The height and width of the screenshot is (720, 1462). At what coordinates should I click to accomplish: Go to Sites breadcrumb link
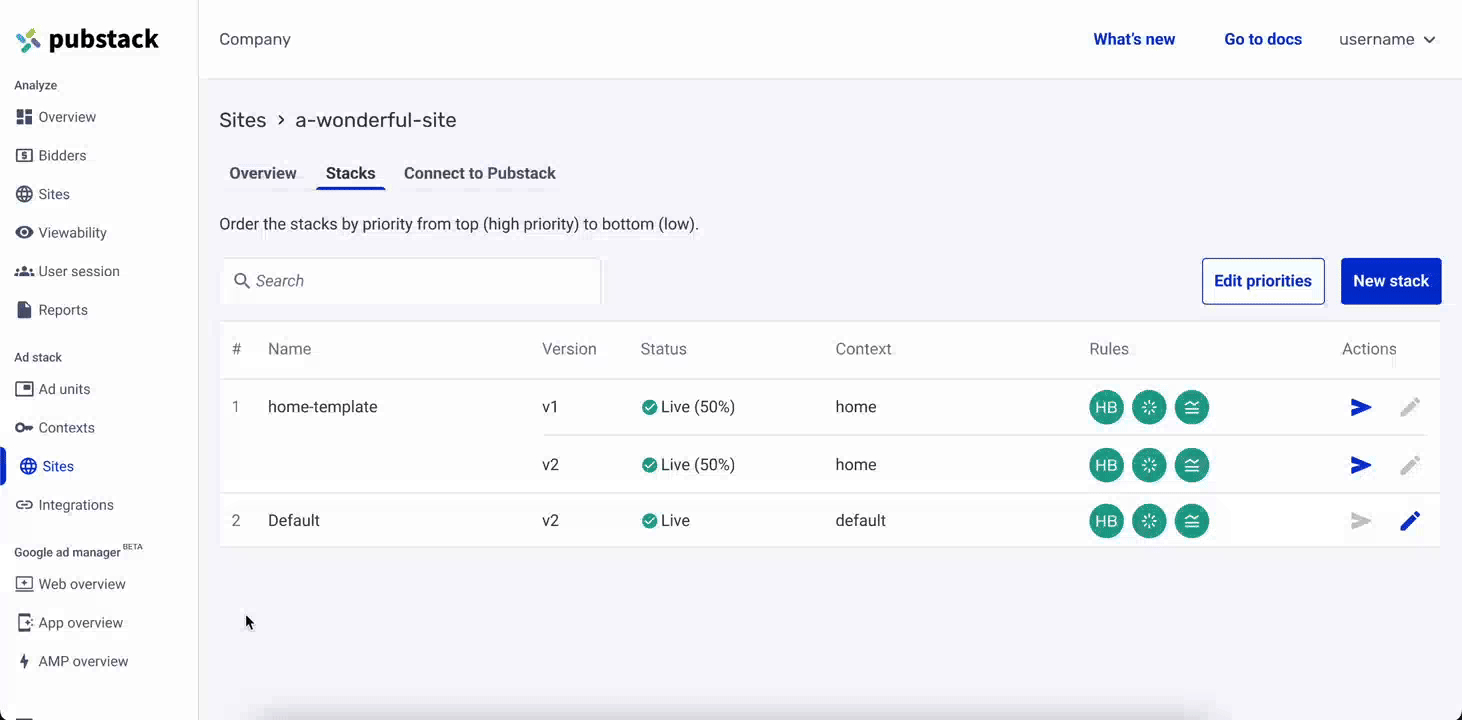click(243, 120)
